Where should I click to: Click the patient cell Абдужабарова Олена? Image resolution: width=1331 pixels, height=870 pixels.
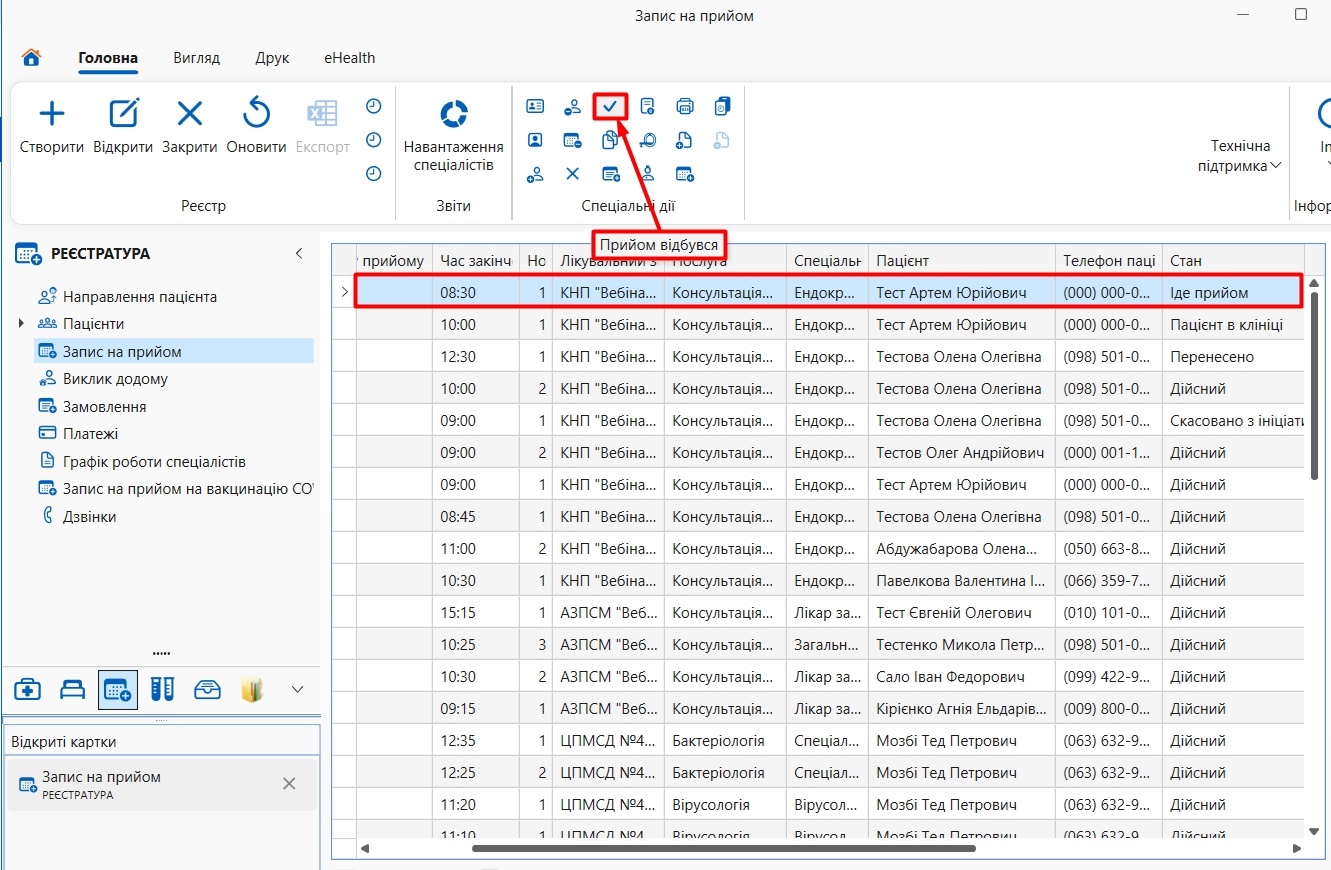click(961, 549)
